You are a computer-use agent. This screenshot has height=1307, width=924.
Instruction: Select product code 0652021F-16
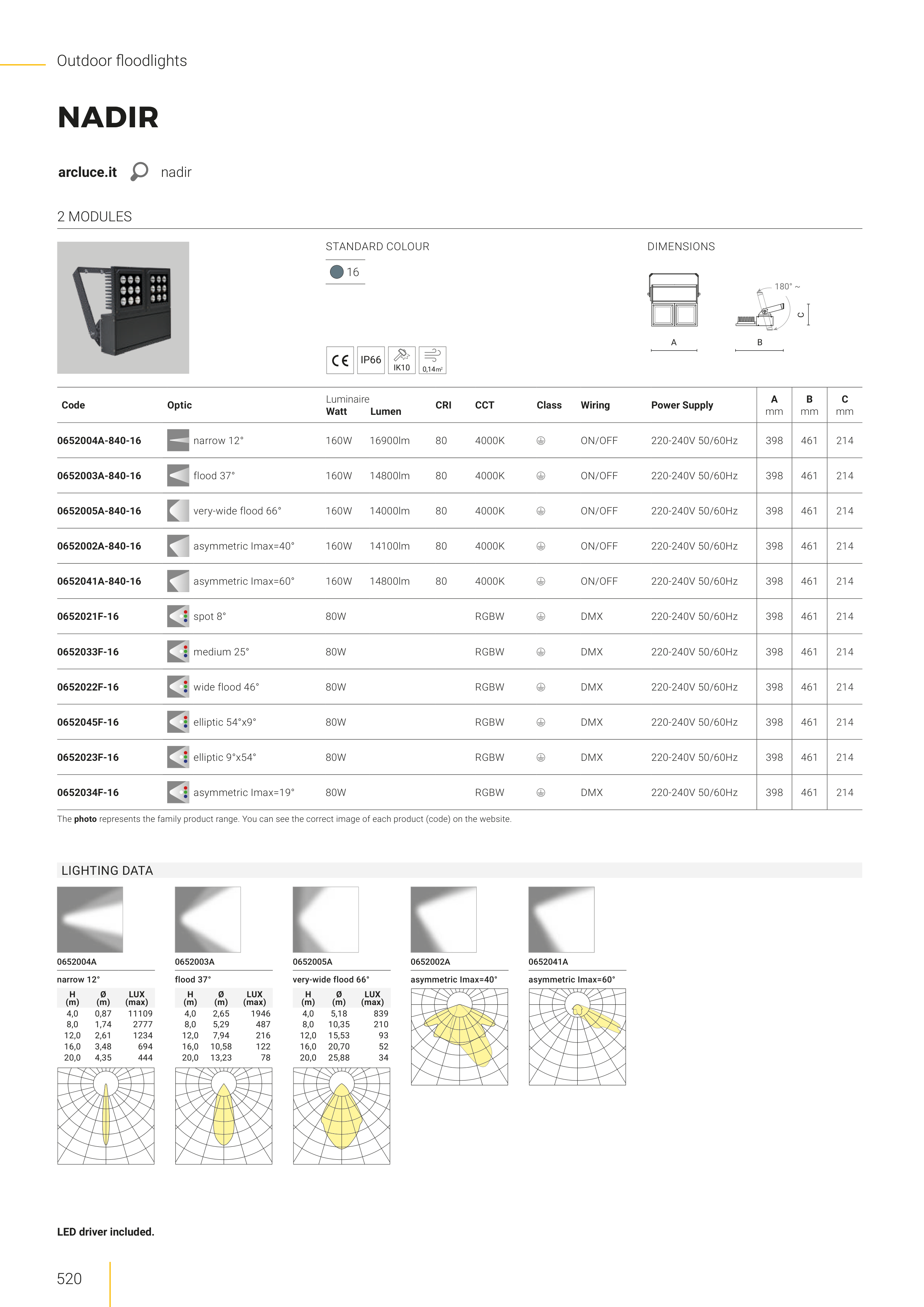88,616
